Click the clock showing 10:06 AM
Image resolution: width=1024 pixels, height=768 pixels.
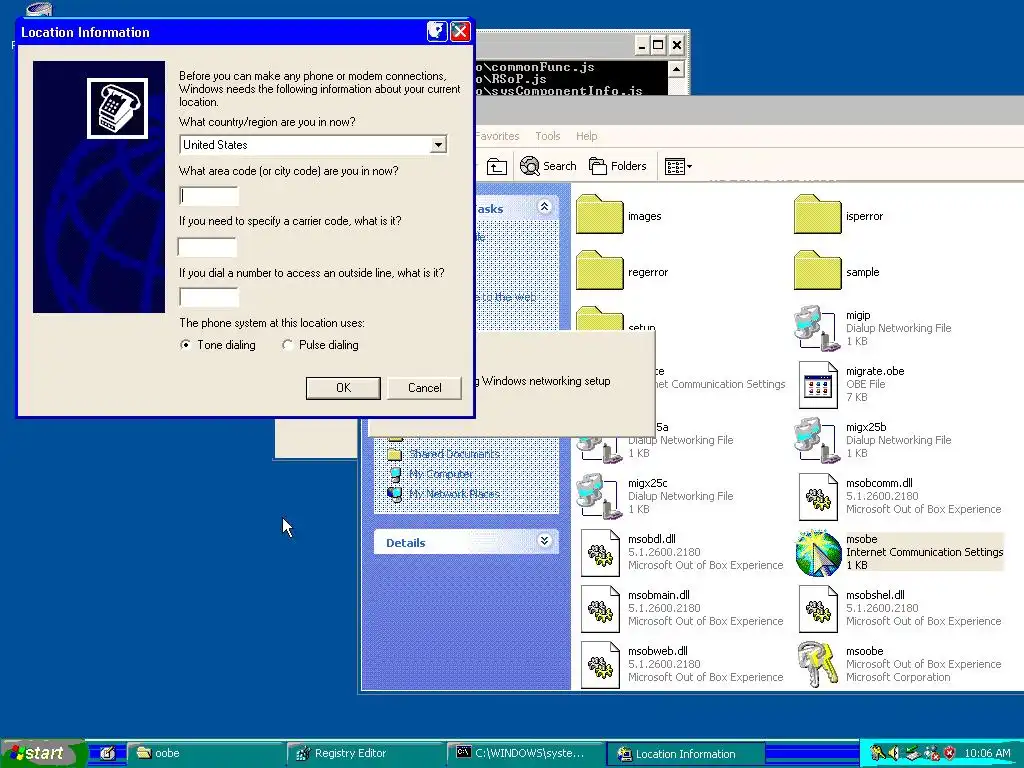[987, 753]
